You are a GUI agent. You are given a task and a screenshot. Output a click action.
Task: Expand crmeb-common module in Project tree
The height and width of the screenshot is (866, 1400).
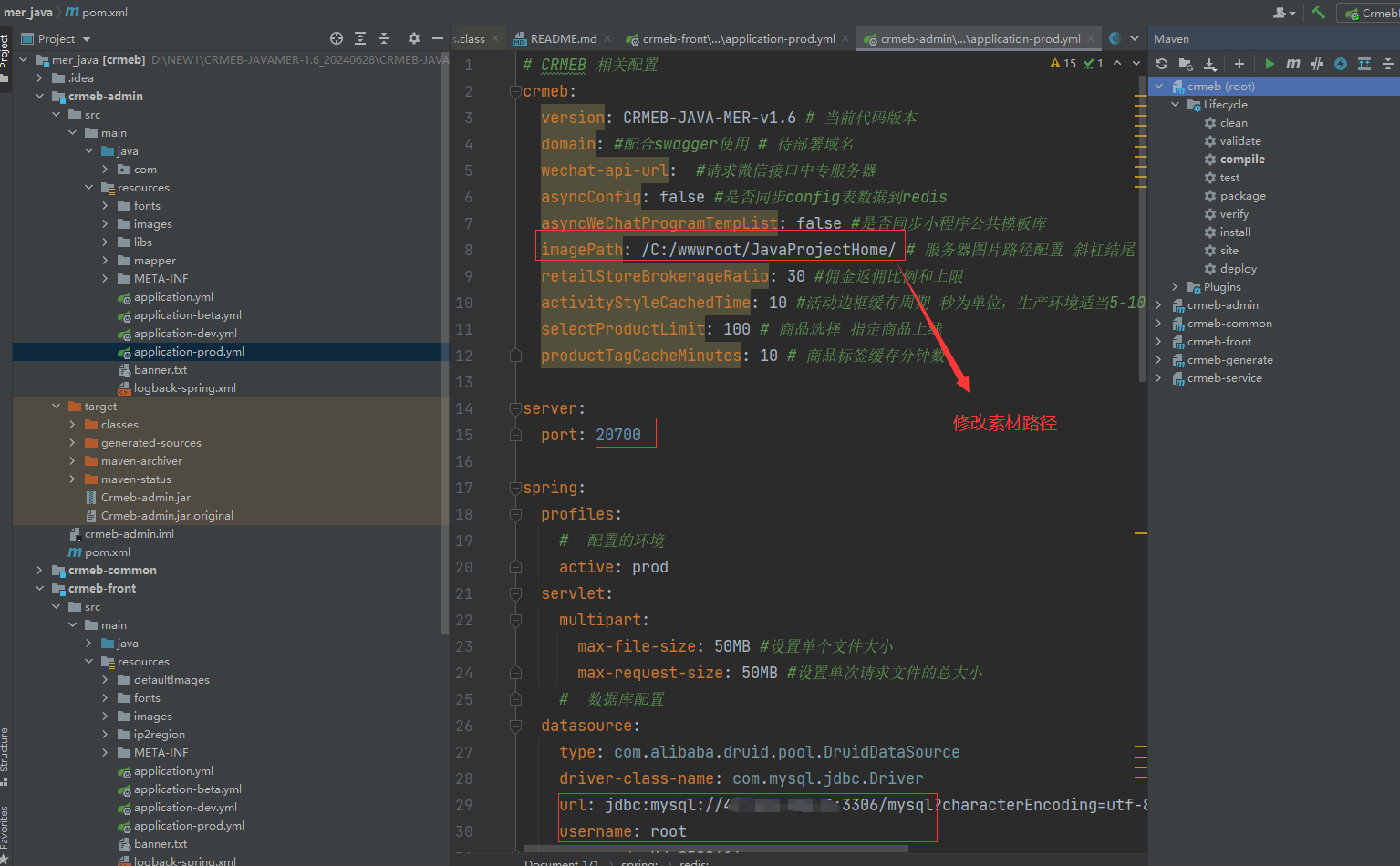39,570
